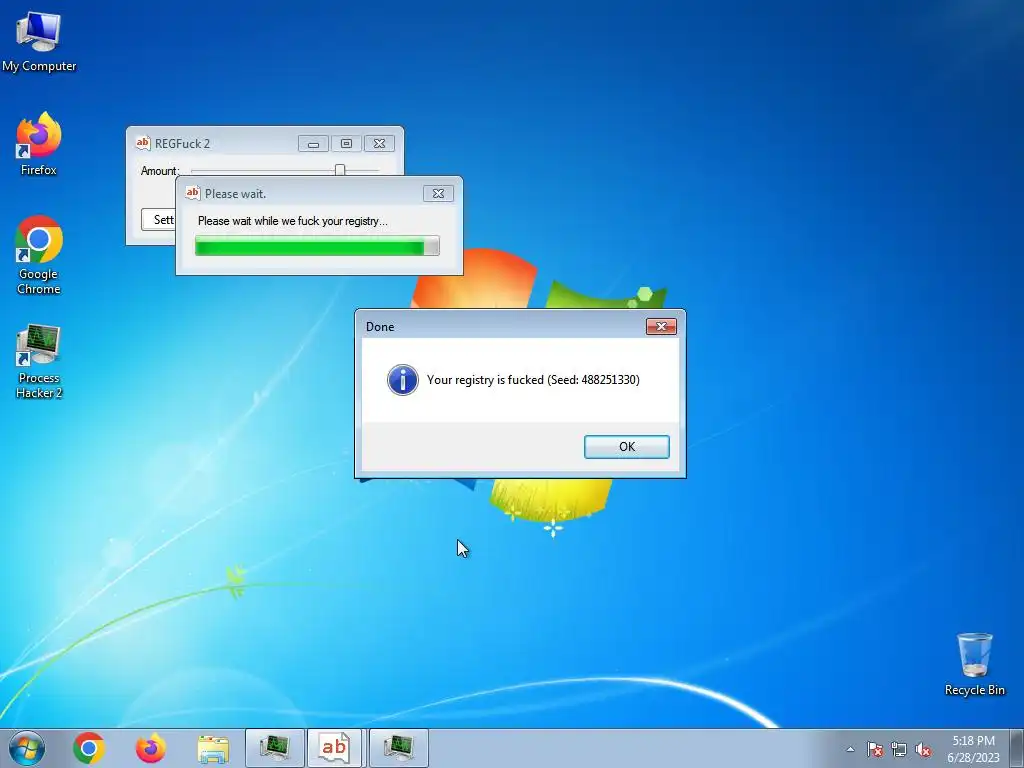The height and width of the screenshot is (768, 1024).
Task: Minimize the REGFuck 2 window
Action: point(313,144)
